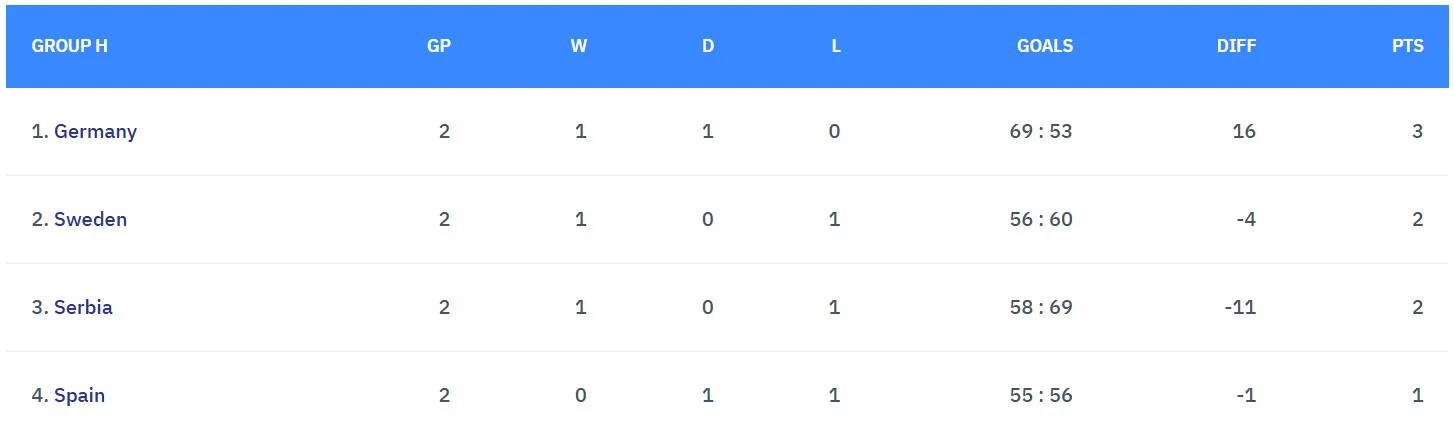Click the GROUP H column header

coord(70,46)
